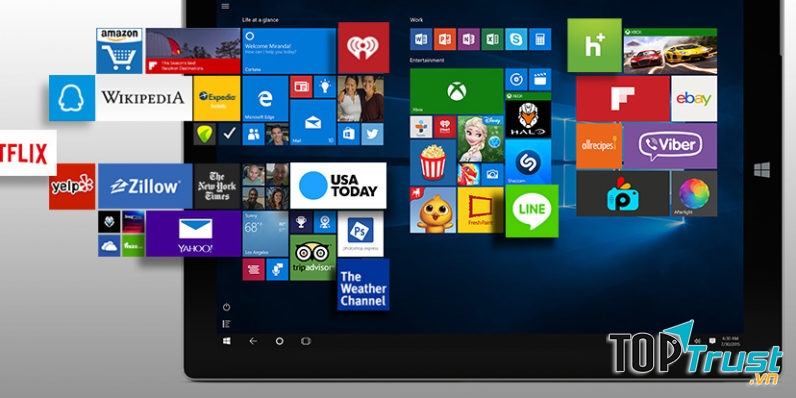Screen dimensions: 796x398
Task: Open the Windows Store tile
Action: pos(349,134)
